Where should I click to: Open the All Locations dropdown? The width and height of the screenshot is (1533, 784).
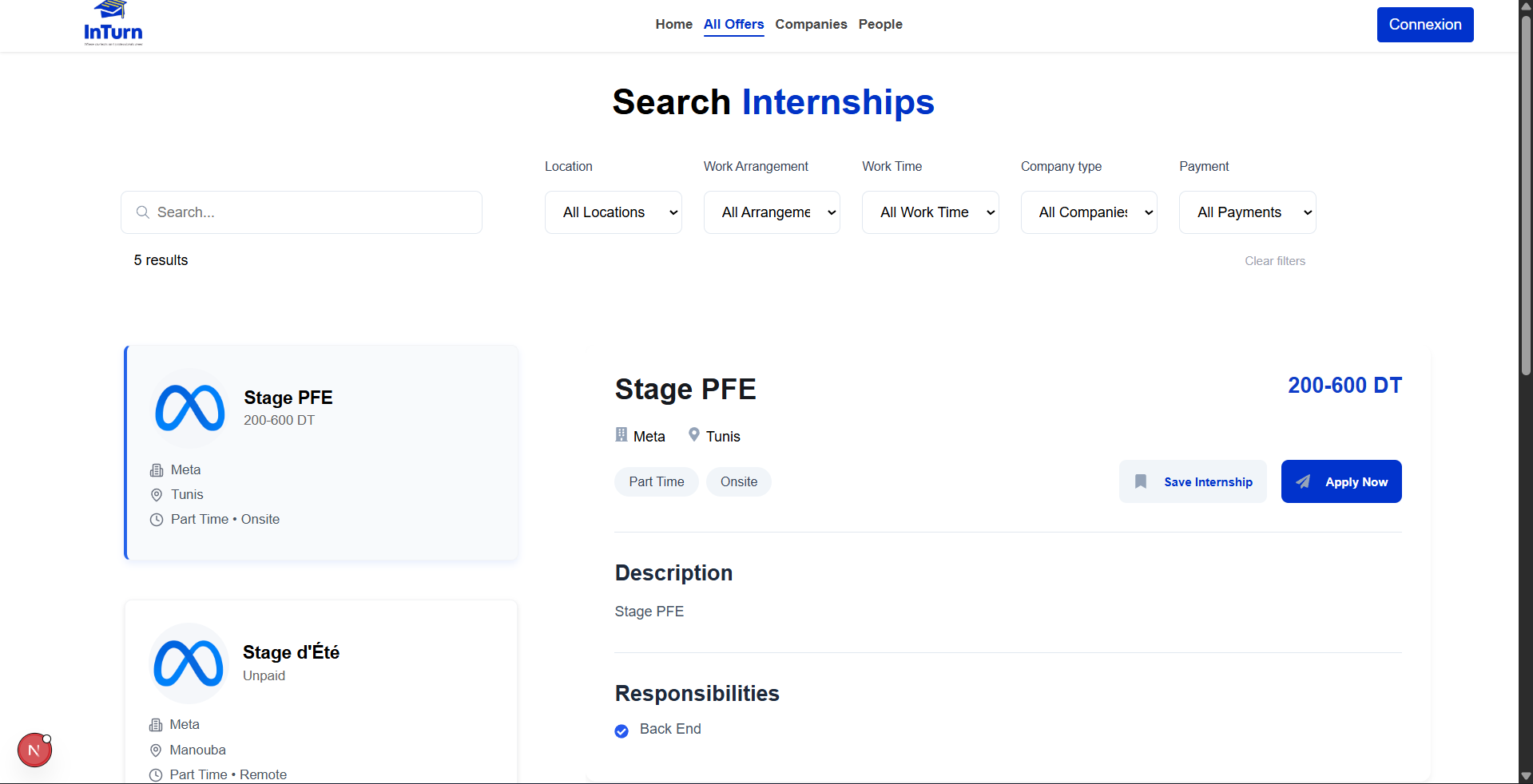pyautogui.click(x=613, y=212)
